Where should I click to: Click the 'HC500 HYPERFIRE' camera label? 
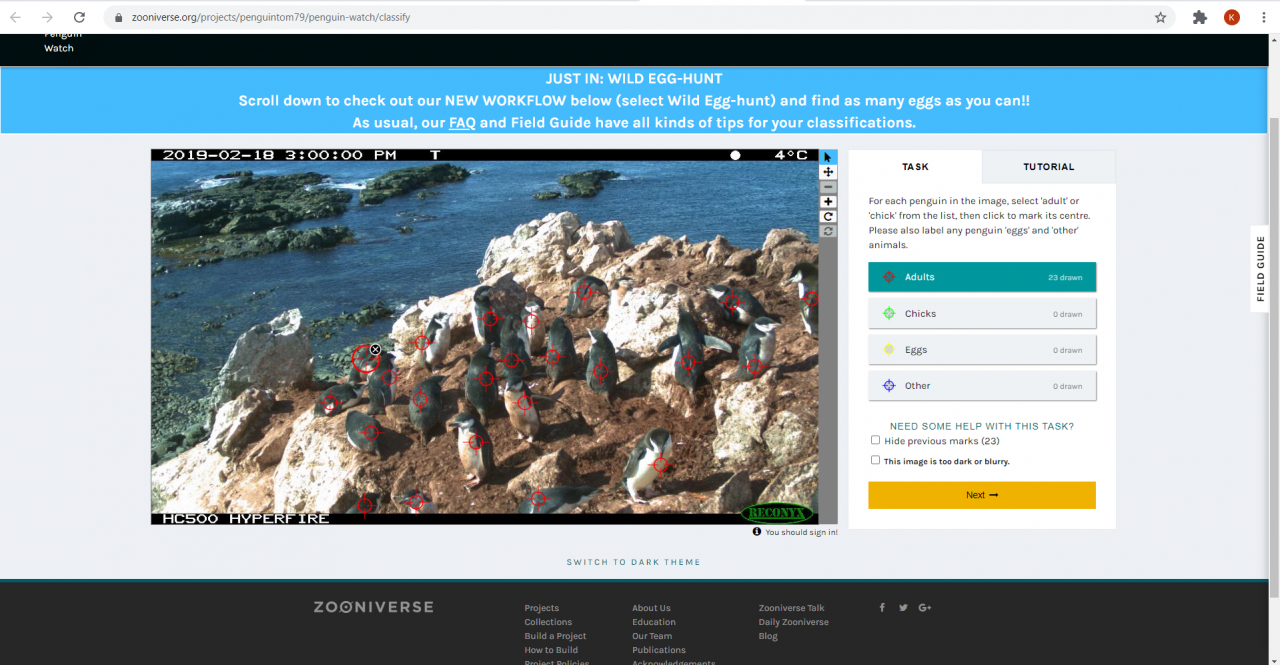click(x=245, y=518)
